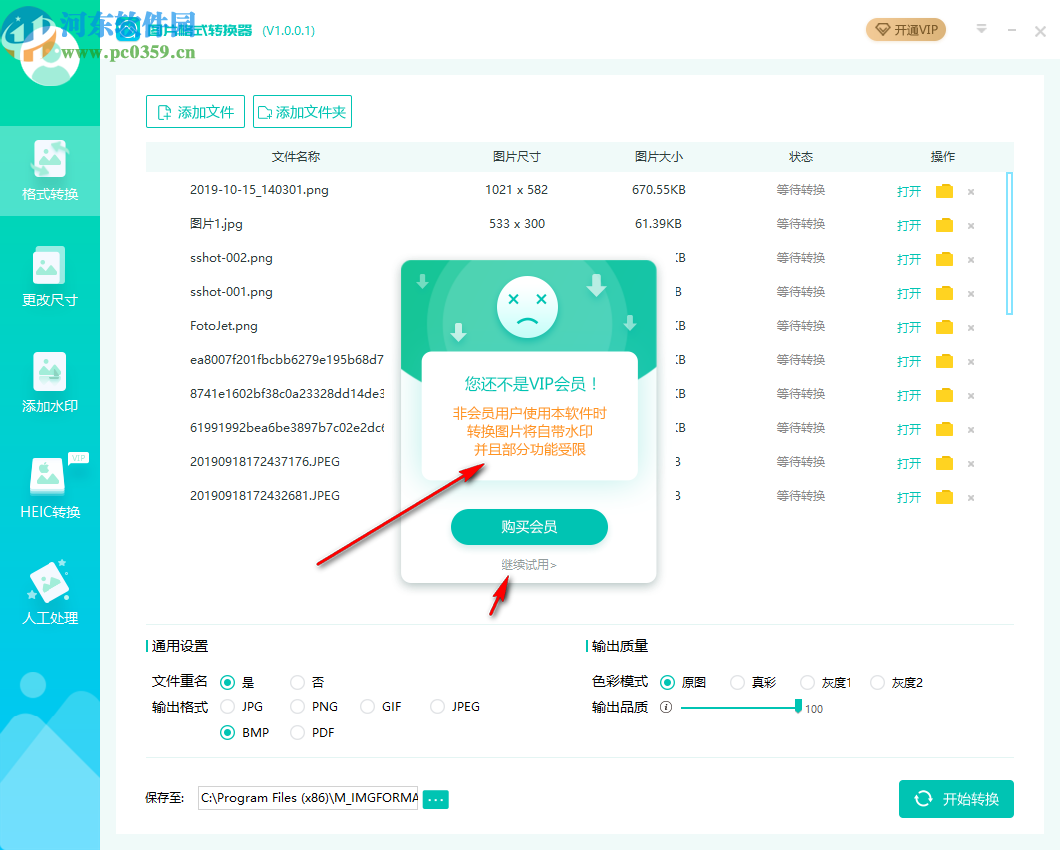Select 灰度1 color mode
Screen dimensions: 1060x850
806,682
